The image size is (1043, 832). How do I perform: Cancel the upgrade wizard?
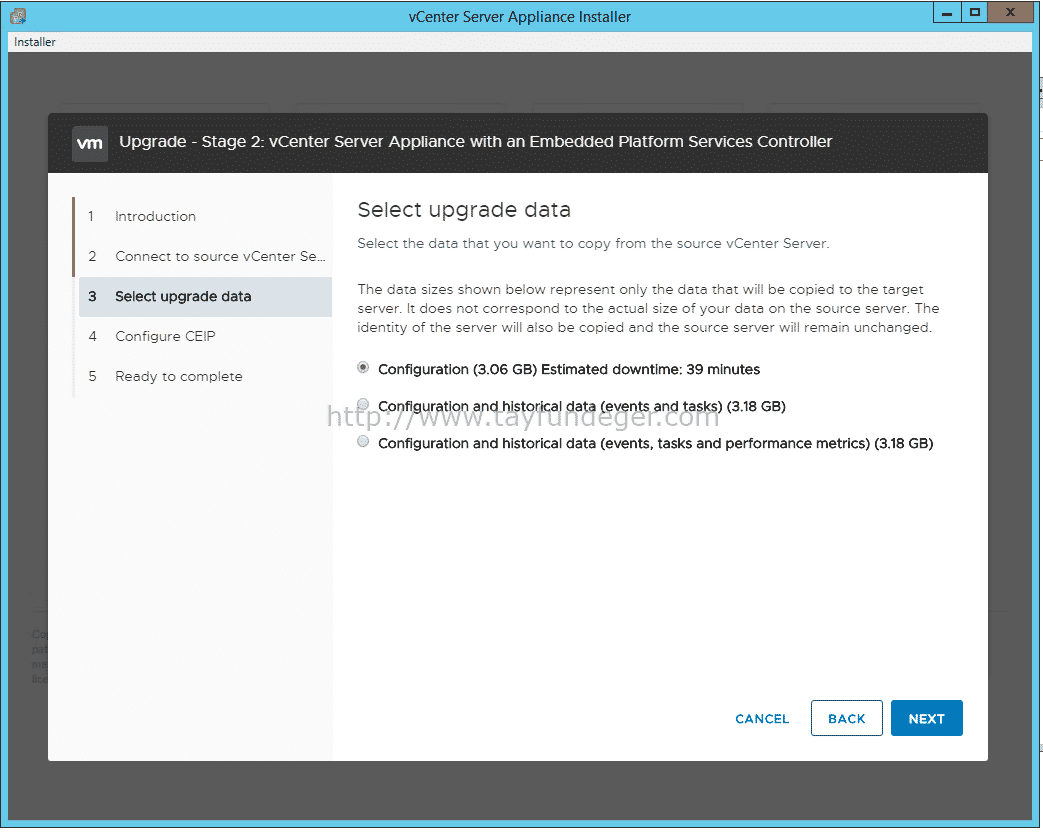(x=762, y=719)
